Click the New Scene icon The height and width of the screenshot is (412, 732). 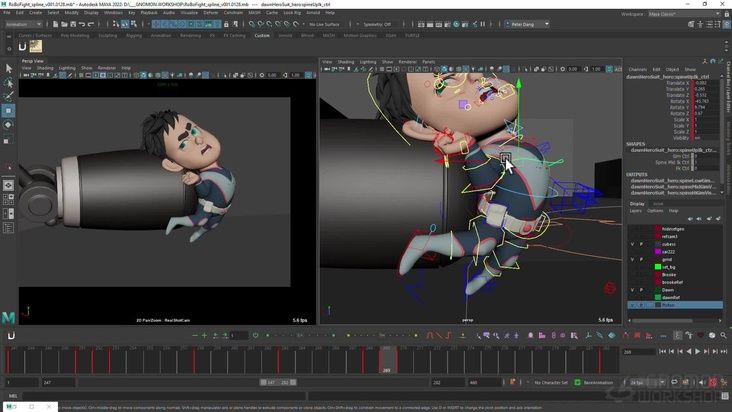tap(56, 24)
